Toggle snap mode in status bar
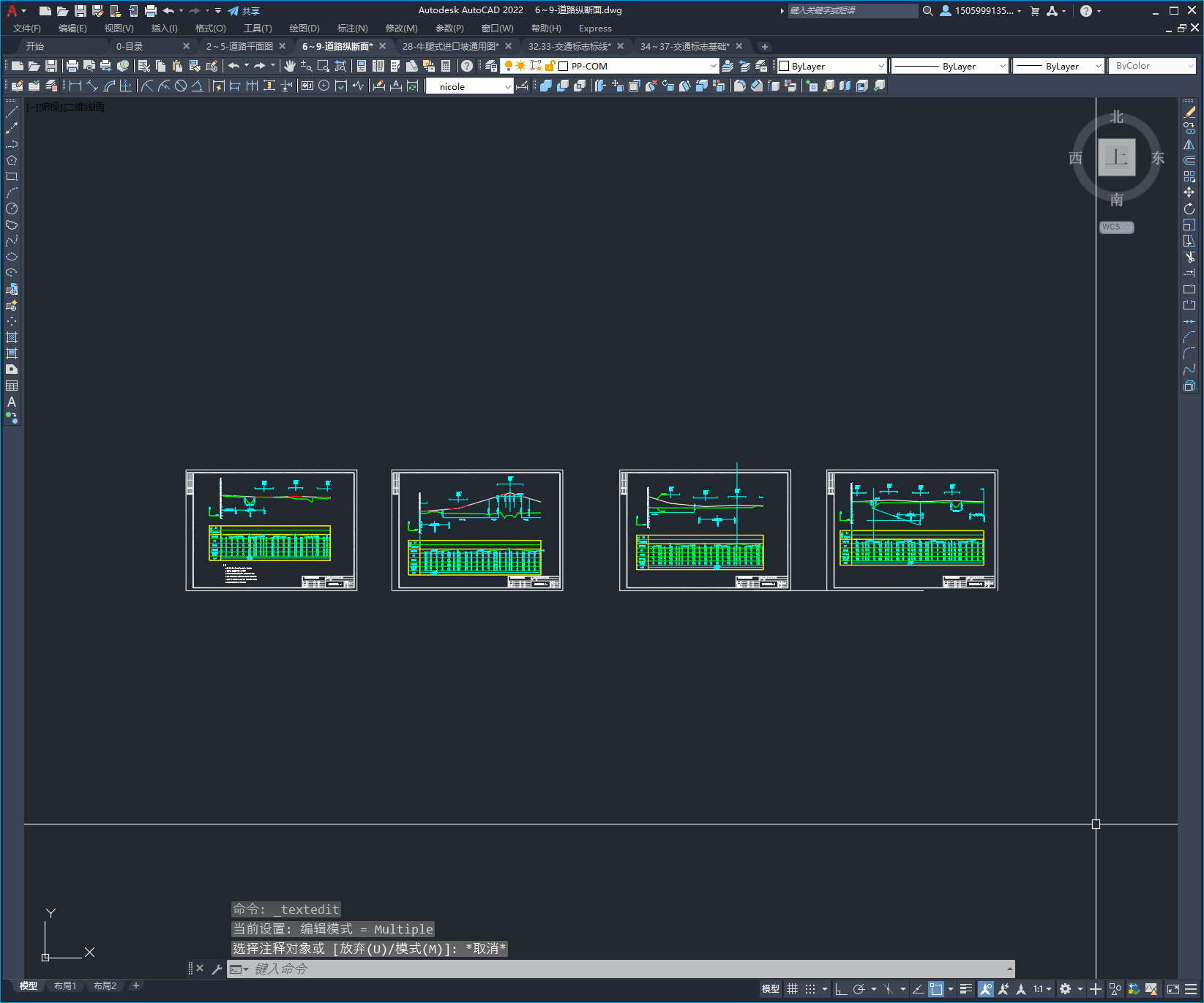Screen dimensions: 1204x1003 810,989
